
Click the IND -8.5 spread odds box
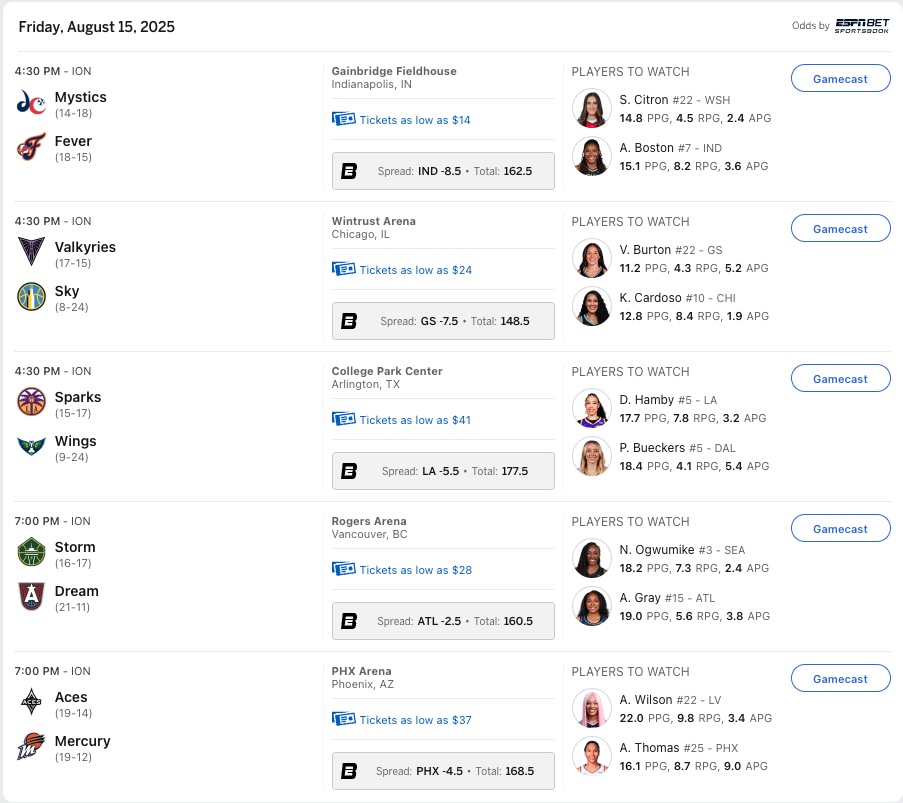(443, 171)
